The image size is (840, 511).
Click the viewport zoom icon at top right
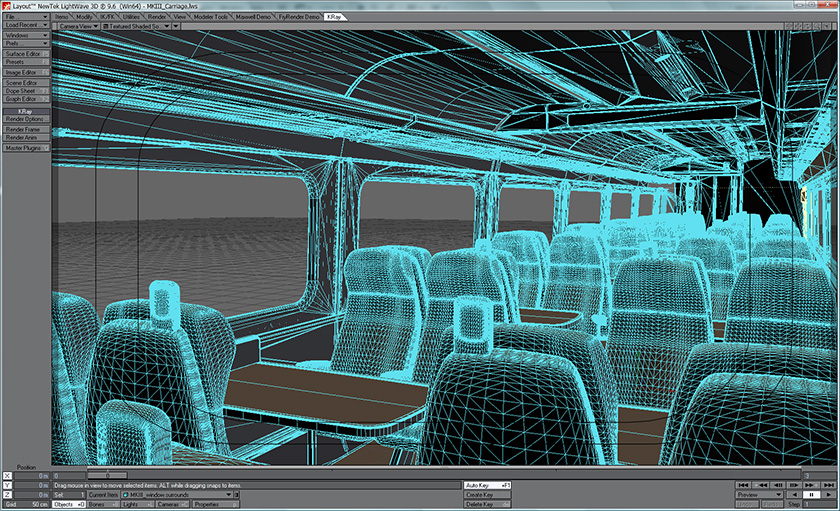[x=815, y=26]
